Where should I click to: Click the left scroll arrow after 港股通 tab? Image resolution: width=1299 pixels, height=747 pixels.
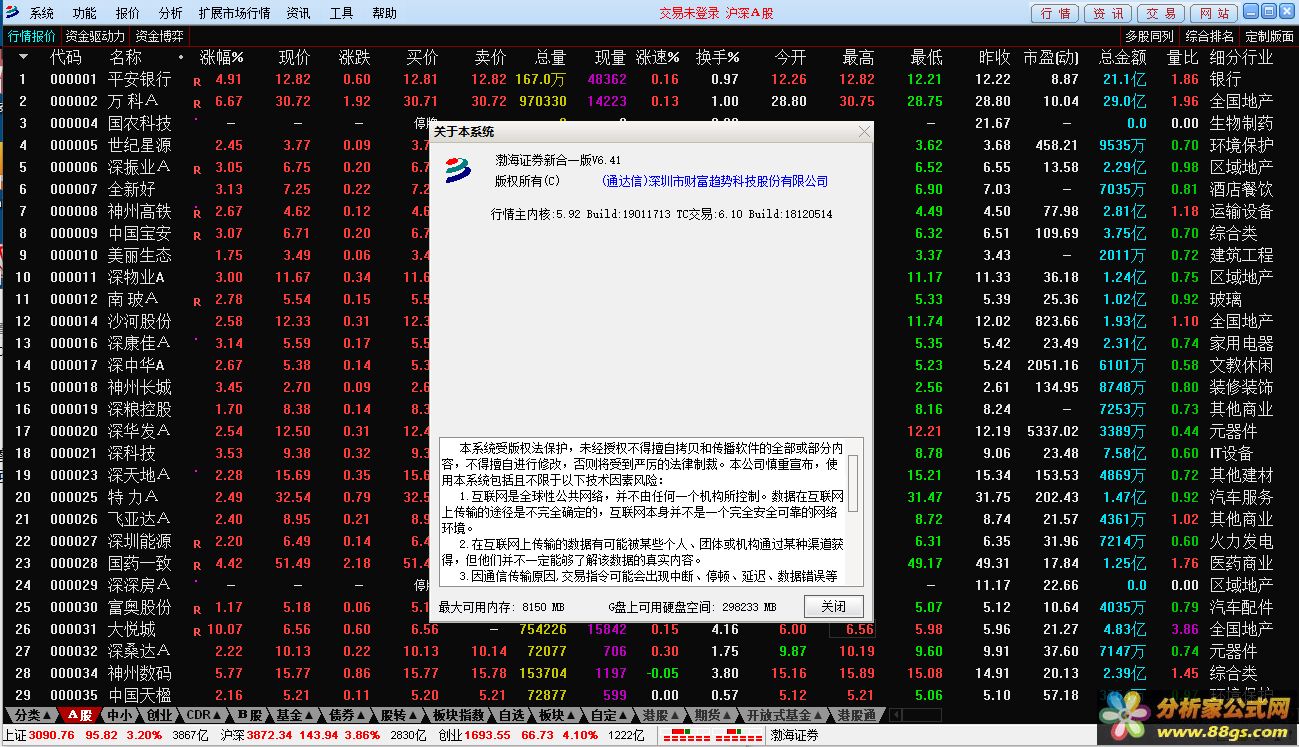(x=896, y=715)
